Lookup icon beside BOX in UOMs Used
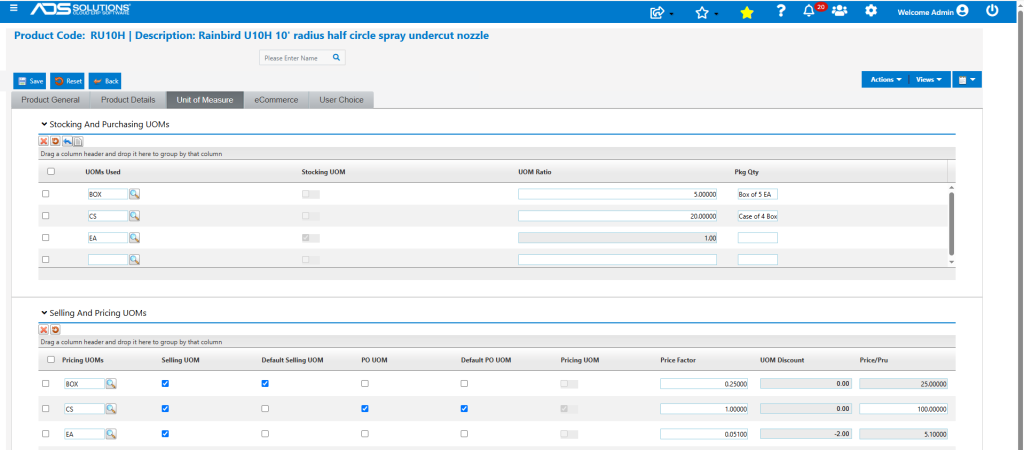1024x450 pixels. pyautogui.click(x=135, y=194)
